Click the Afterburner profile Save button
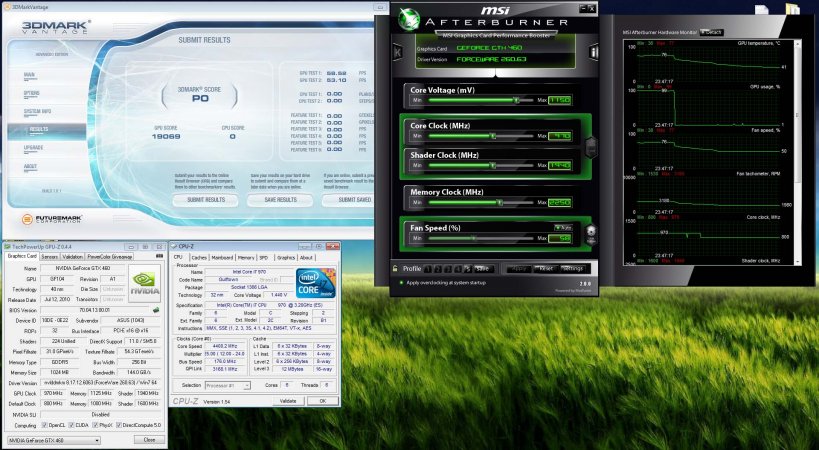This screenshot has width=819, height=450. point(483,269)
